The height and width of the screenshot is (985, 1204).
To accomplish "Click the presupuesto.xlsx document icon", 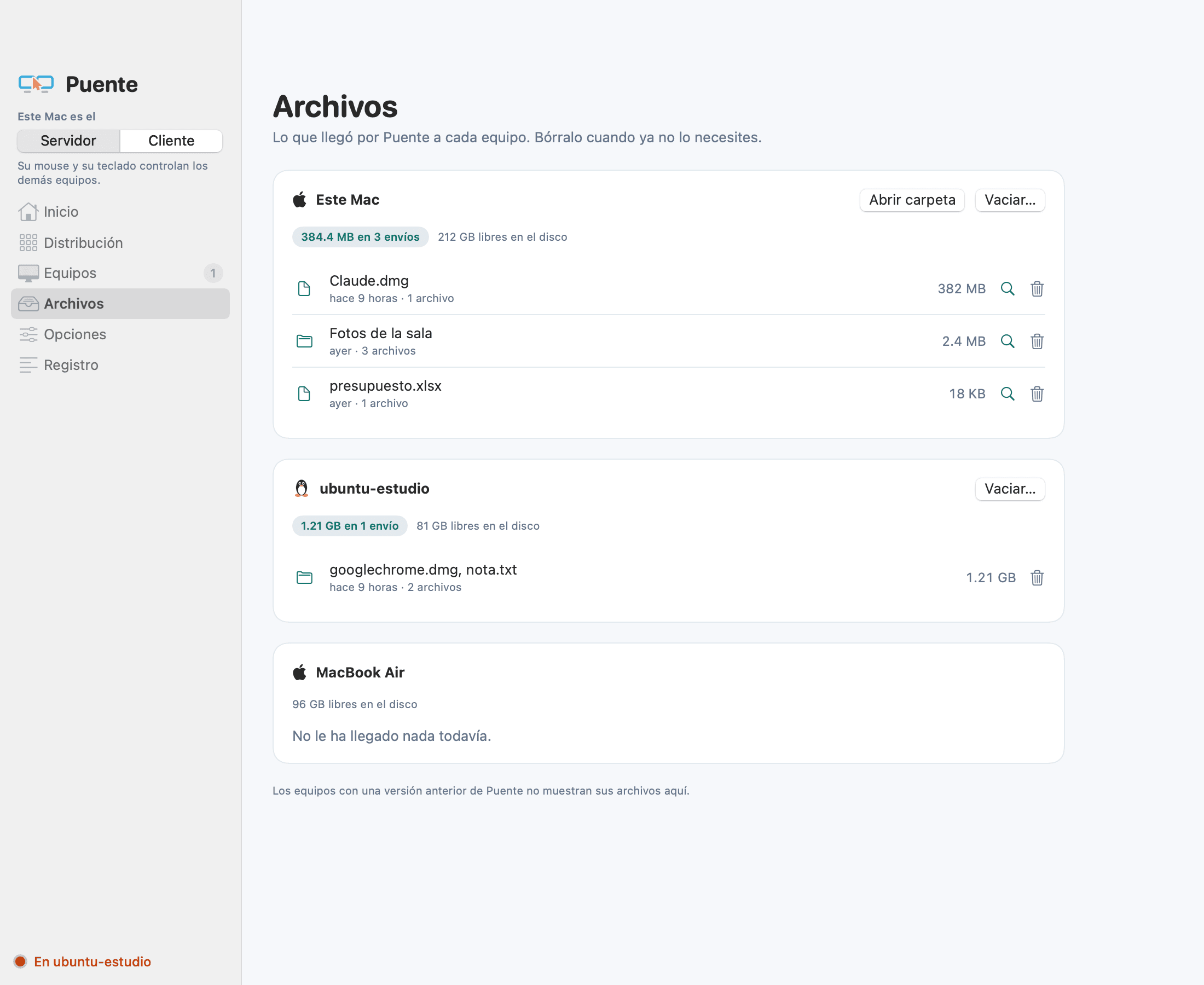I will 304,394.
